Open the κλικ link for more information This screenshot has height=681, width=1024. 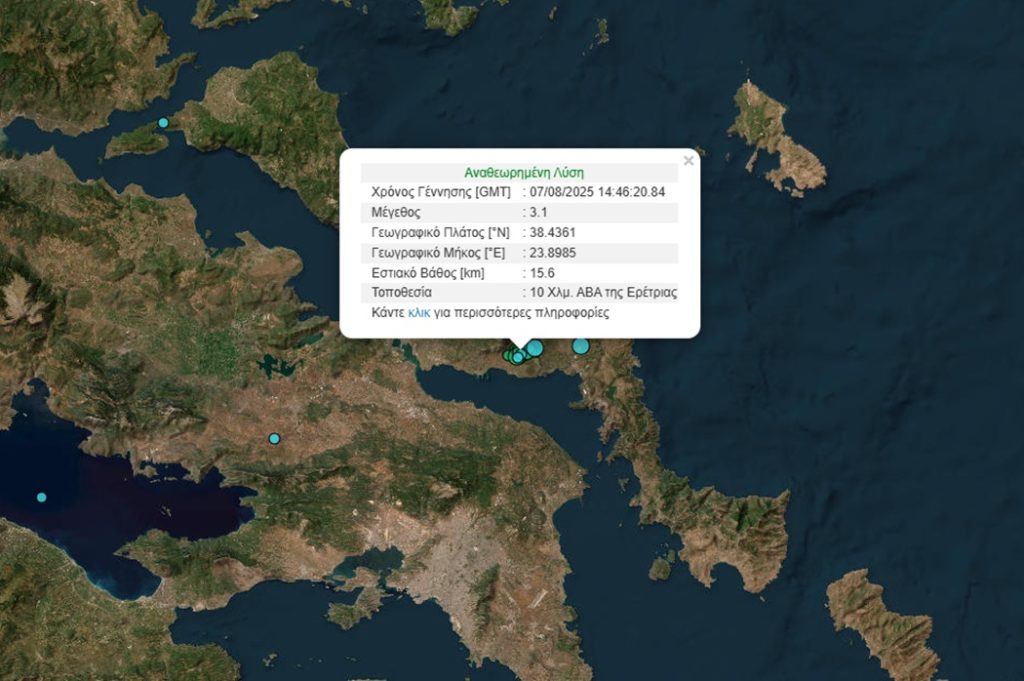tap(417, 313)
